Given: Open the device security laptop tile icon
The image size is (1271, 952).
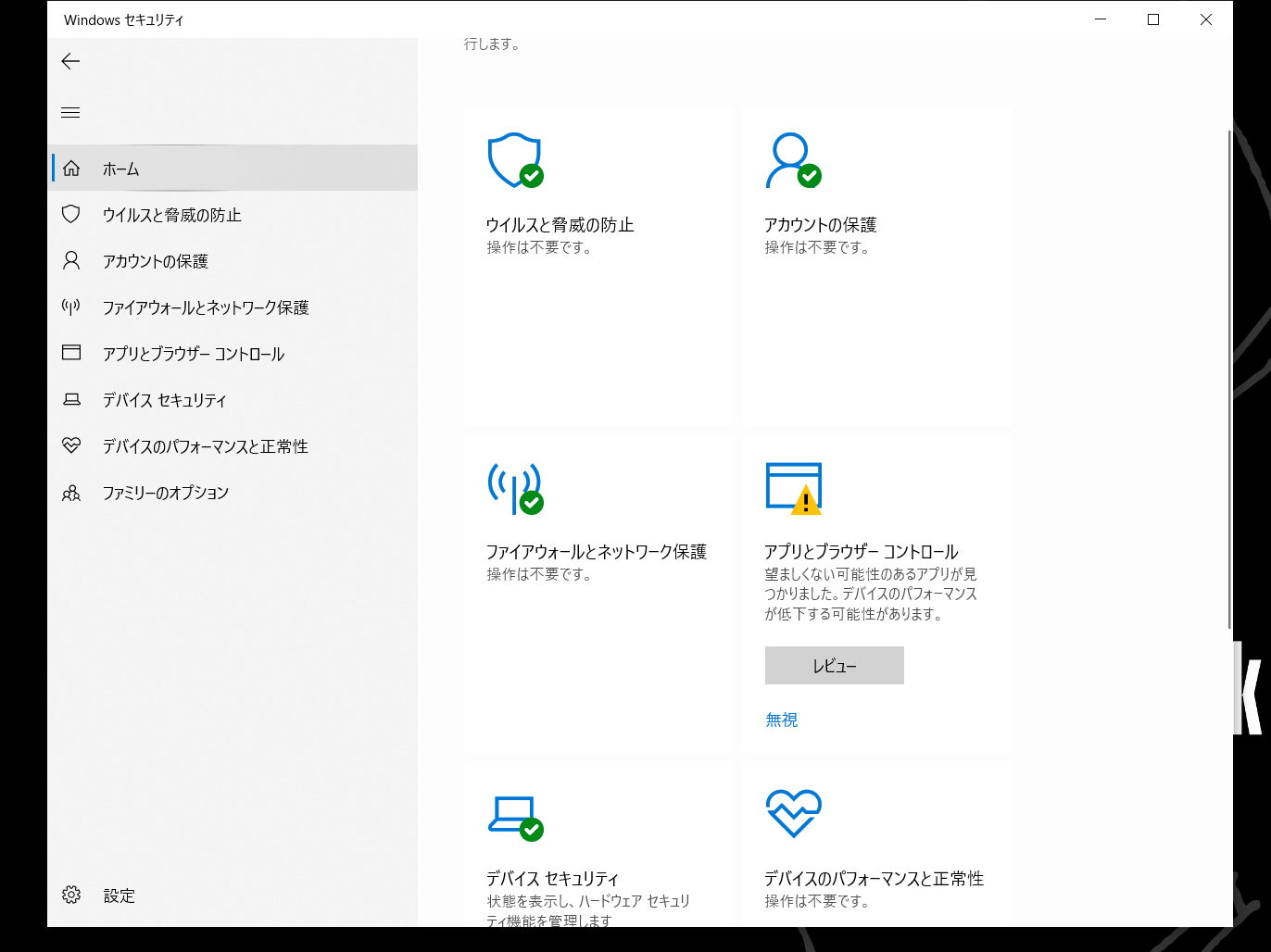Looking at the screenshot, I should point(515,817).
